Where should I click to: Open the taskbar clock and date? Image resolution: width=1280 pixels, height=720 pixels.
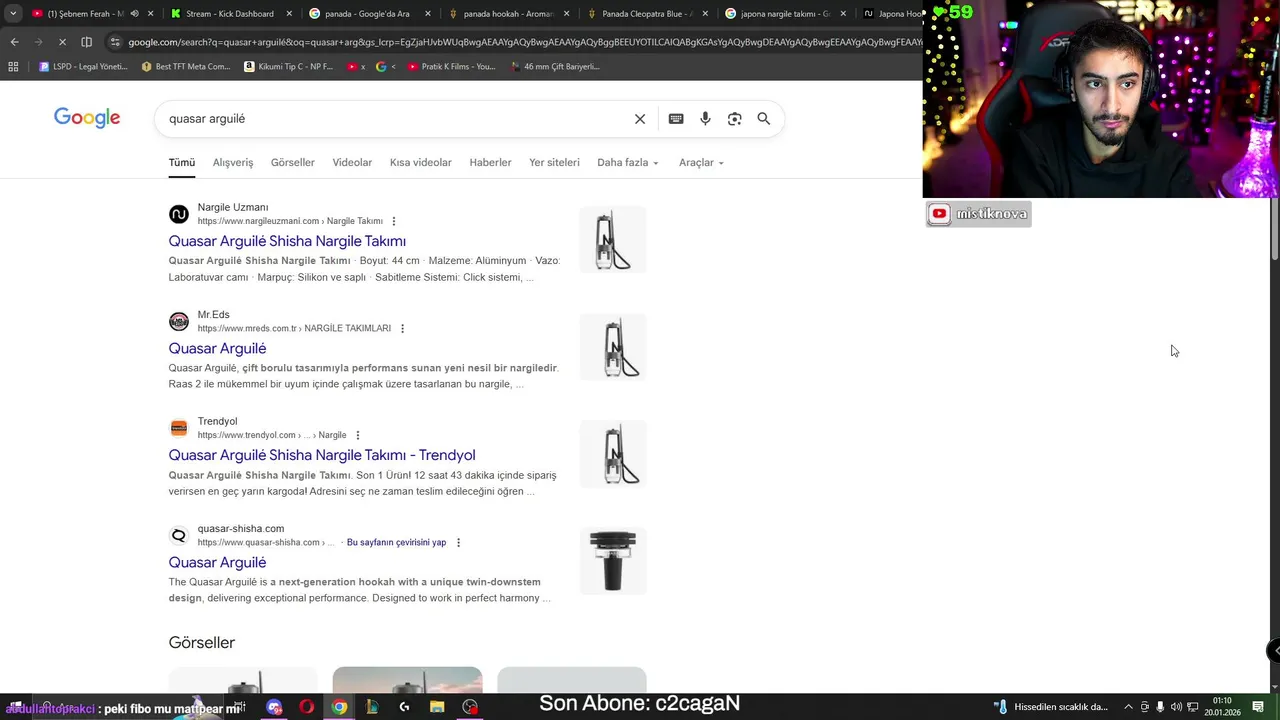1222,707
